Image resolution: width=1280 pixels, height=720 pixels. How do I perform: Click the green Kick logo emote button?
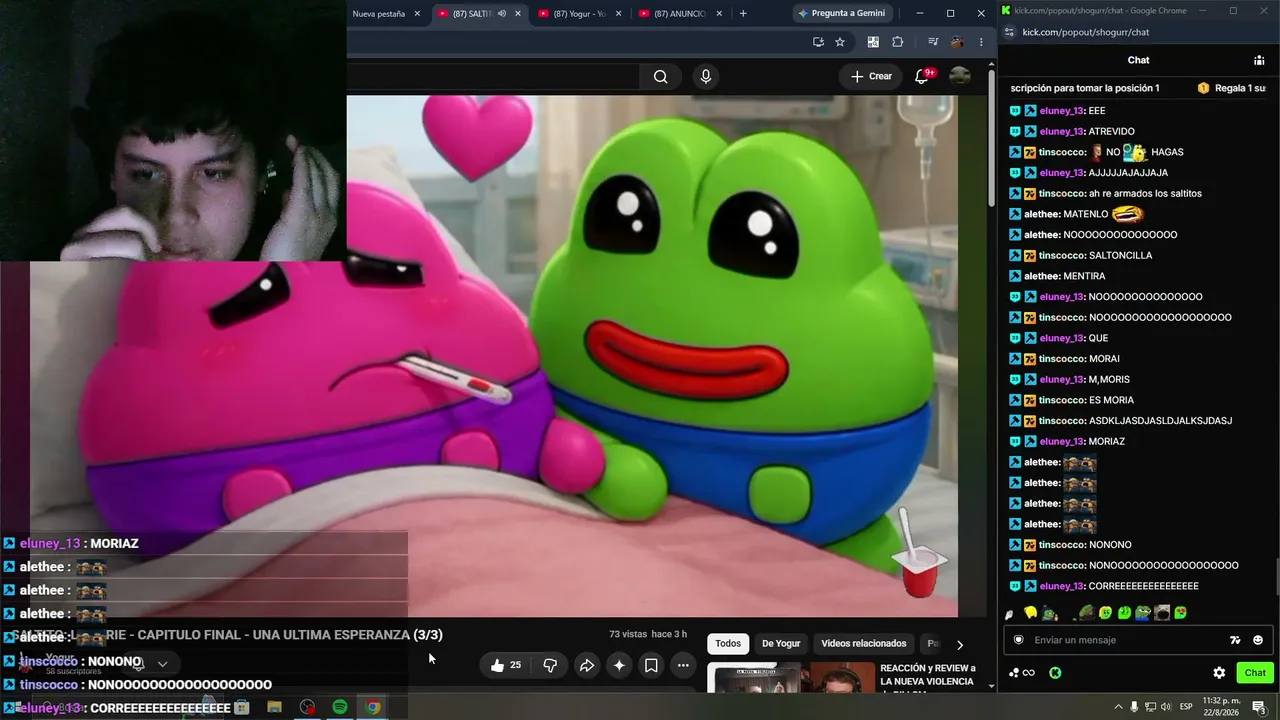pyautogui.click(x=1055, y=673)
